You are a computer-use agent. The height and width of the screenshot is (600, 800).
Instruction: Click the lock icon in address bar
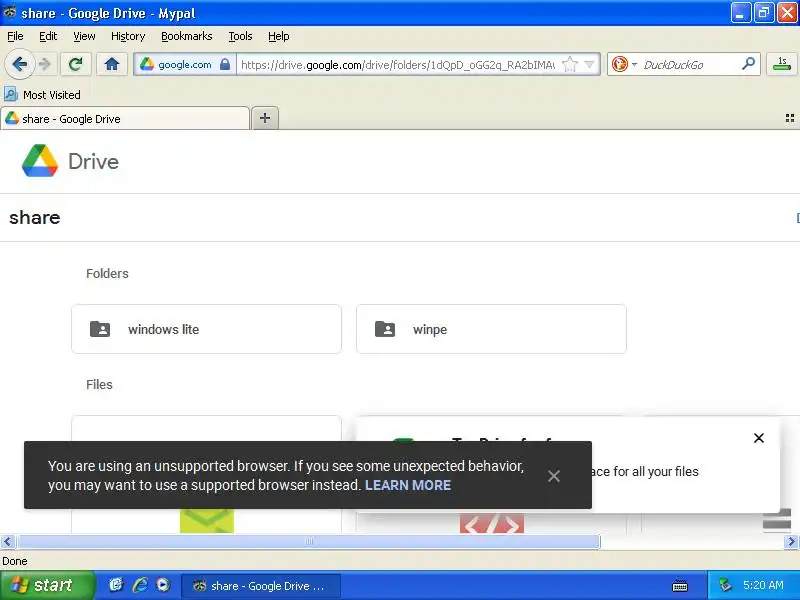click(225, 64)
